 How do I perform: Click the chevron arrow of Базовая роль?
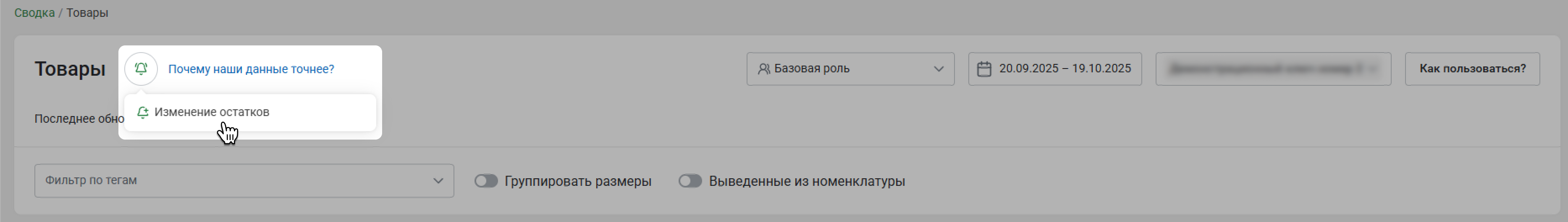[938, 69]
